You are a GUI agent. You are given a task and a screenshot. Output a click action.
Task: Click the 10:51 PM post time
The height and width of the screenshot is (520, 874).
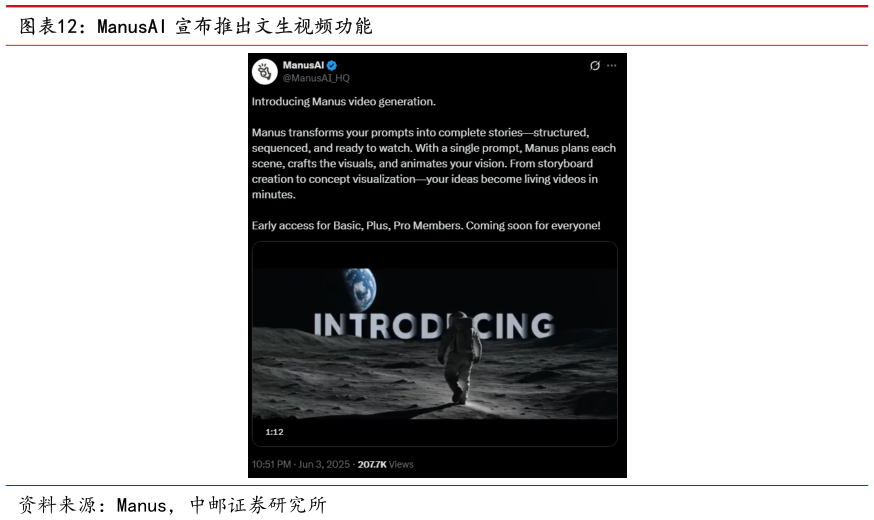[x=272, y=464]
